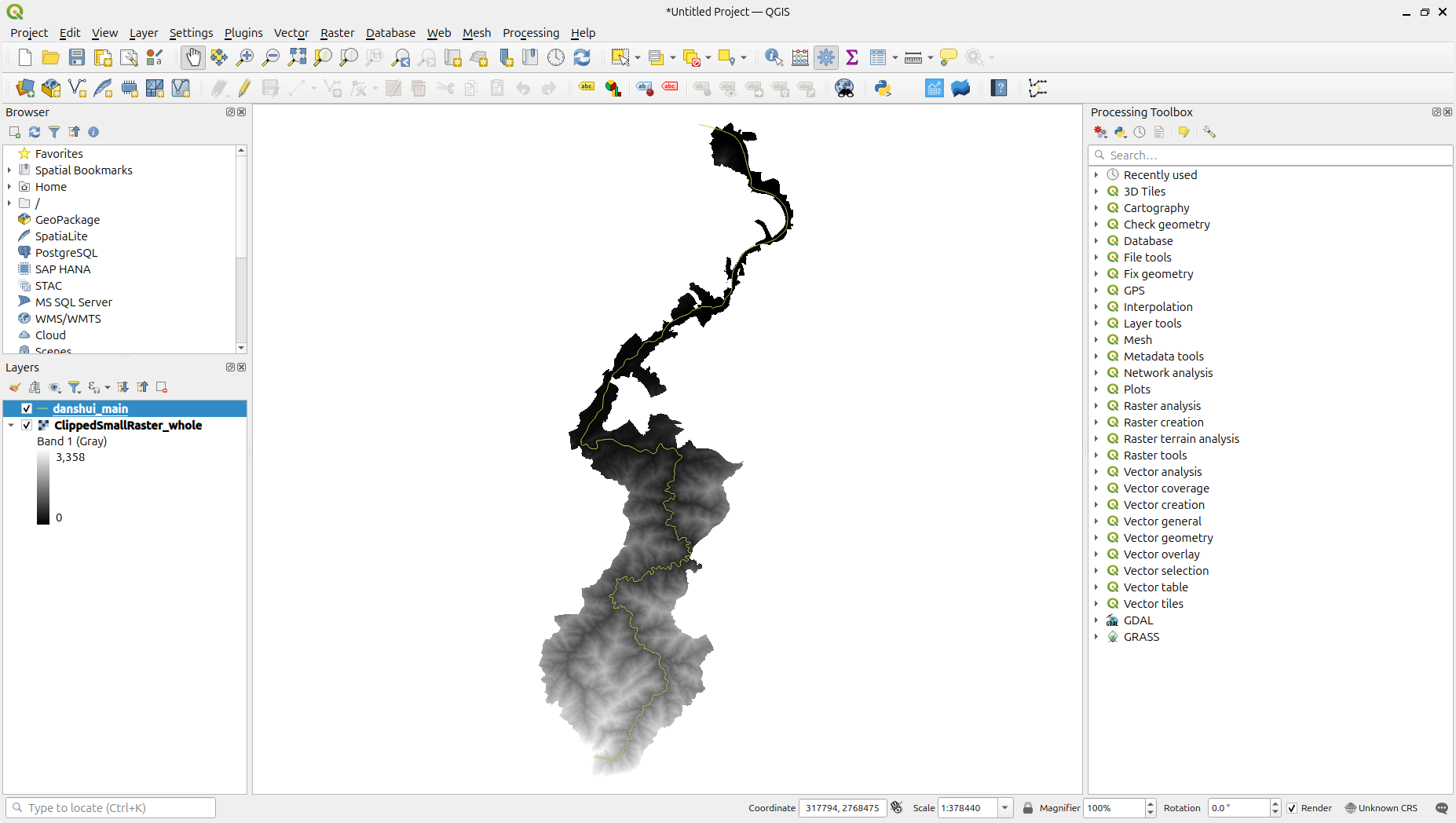Click the Processing Toolbox search field
Image resolution: width=1456 pixels, height=823 pixels.
pos(1272,155)
